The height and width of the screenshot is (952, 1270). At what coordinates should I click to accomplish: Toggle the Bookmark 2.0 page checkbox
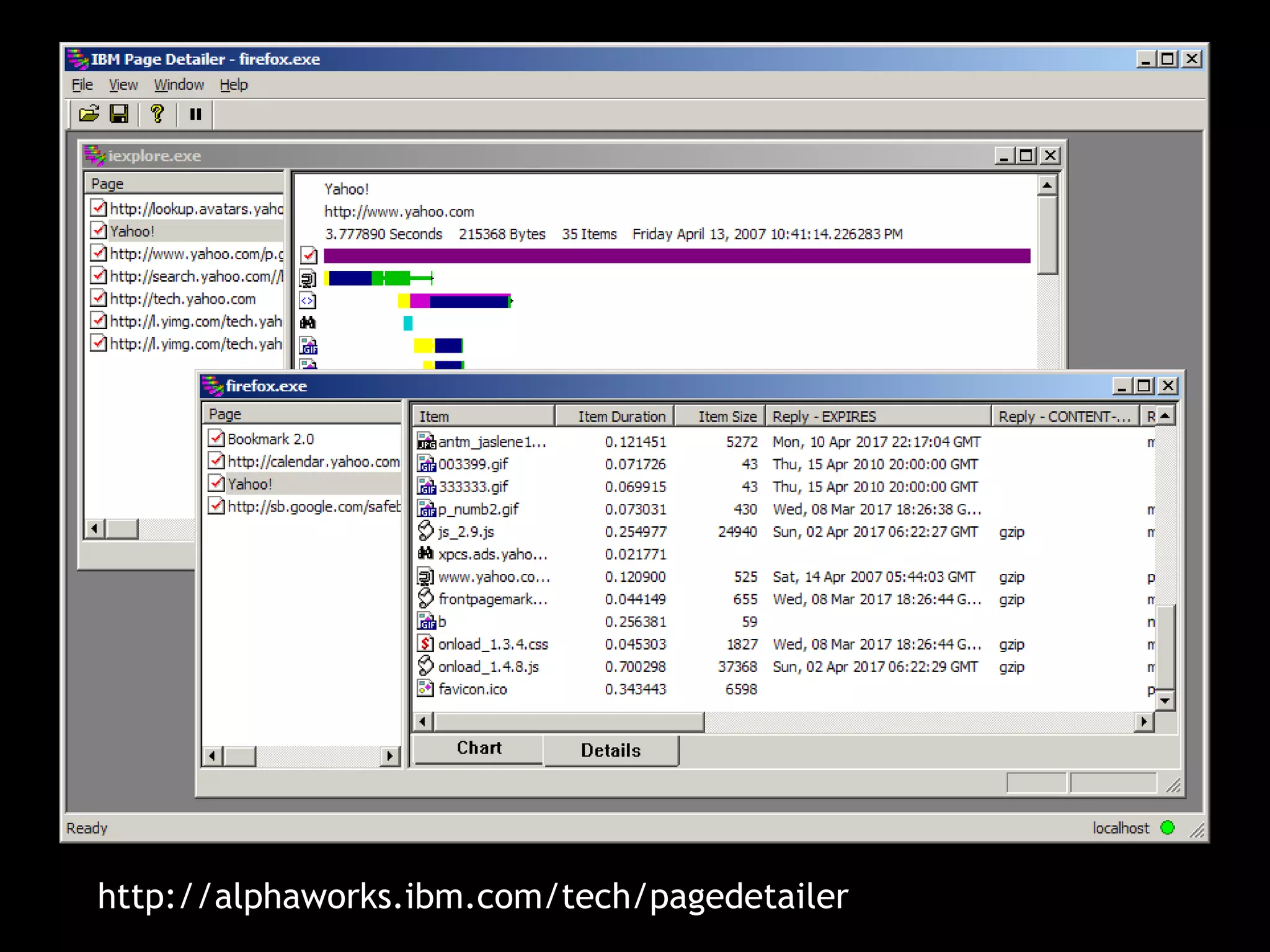(x=216, y=438)
